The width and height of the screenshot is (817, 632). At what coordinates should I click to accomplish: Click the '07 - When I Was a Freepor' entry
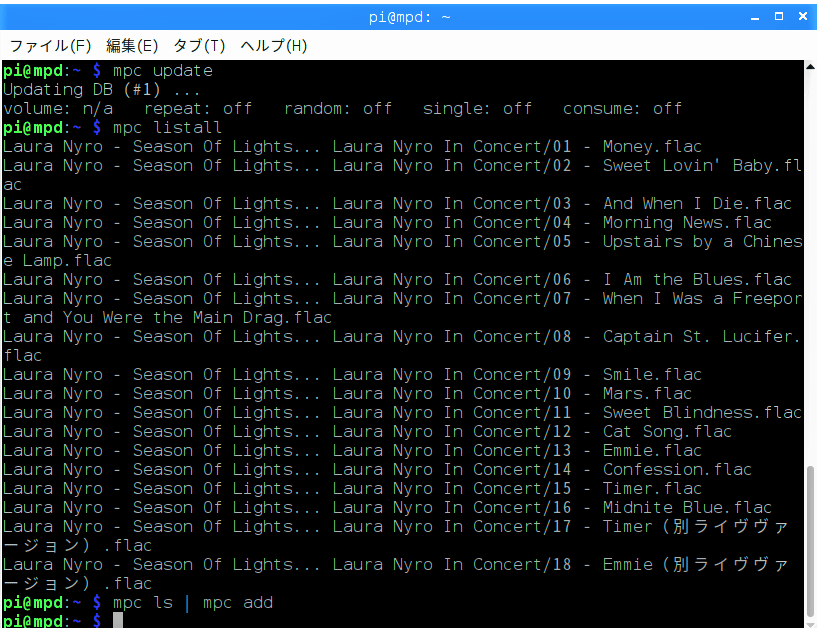coord(677,299)
